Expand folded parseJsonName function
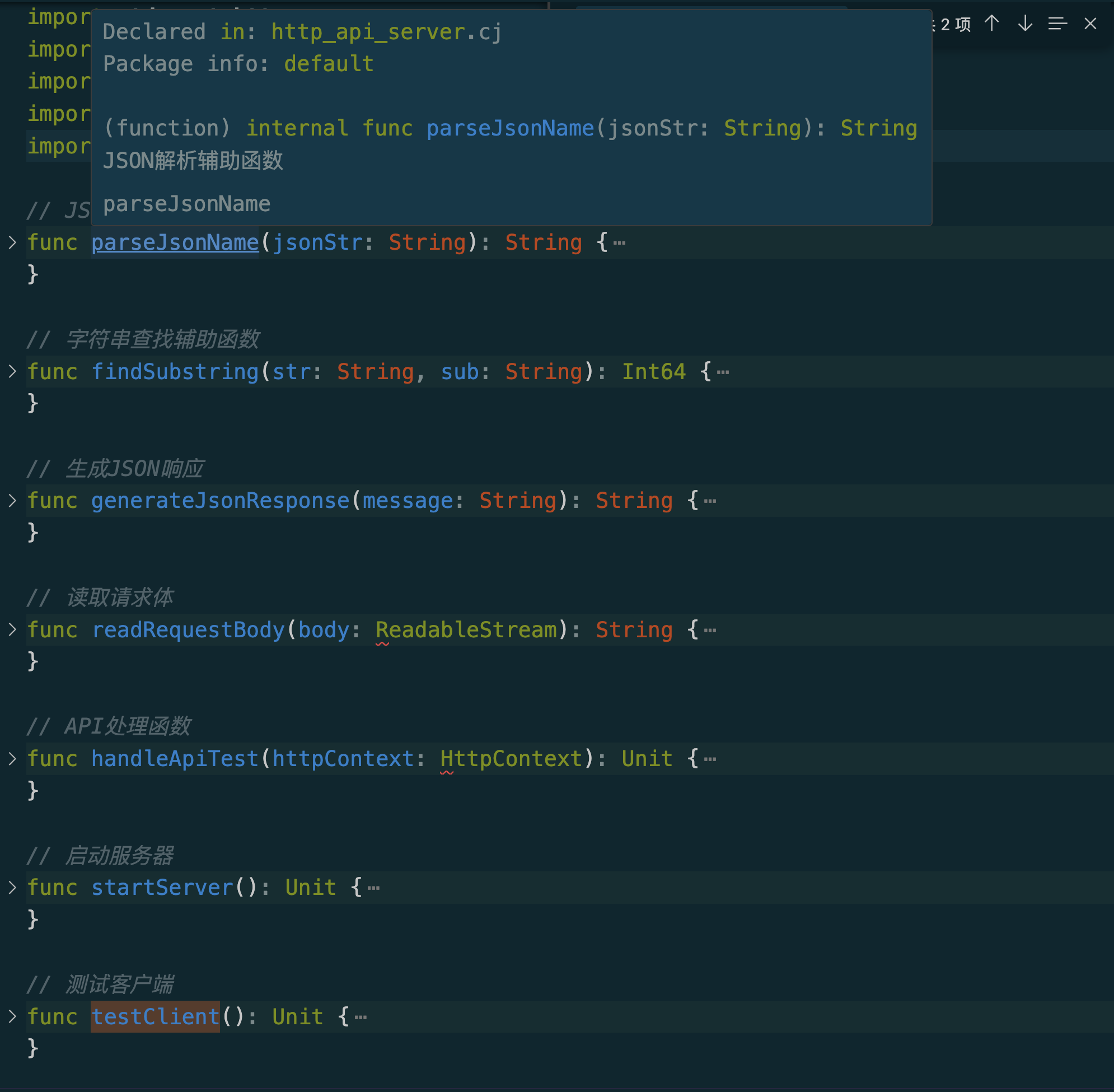Viewport: 1114px width, 1092px height. pyautogui.click(x=13, y=242)
